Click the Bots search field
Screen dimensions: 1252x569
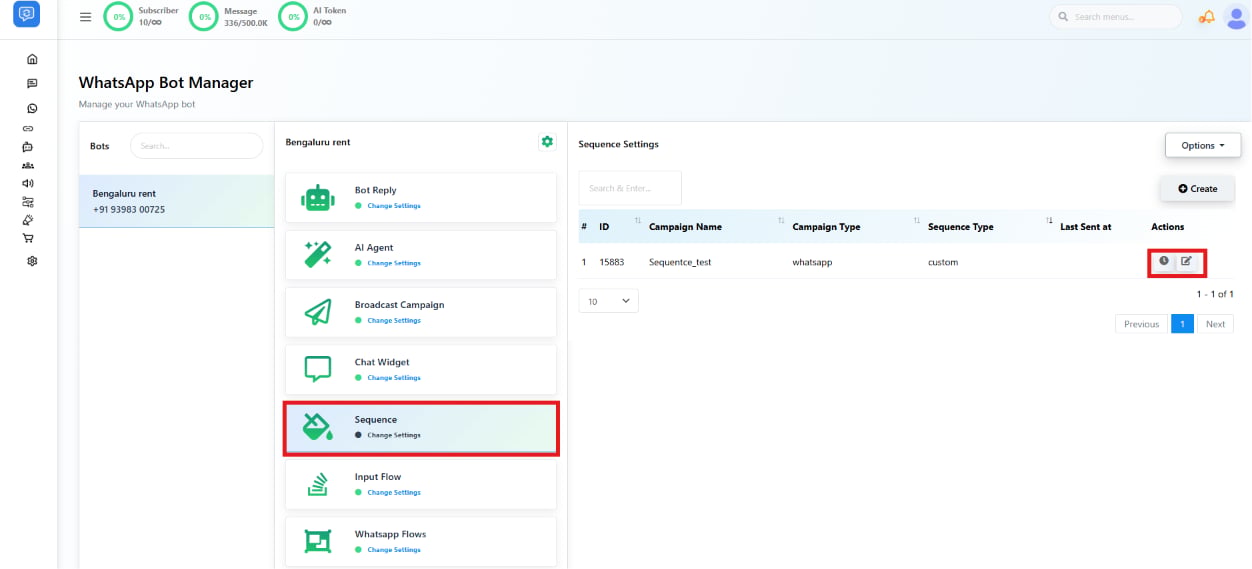tap(196, 145)
